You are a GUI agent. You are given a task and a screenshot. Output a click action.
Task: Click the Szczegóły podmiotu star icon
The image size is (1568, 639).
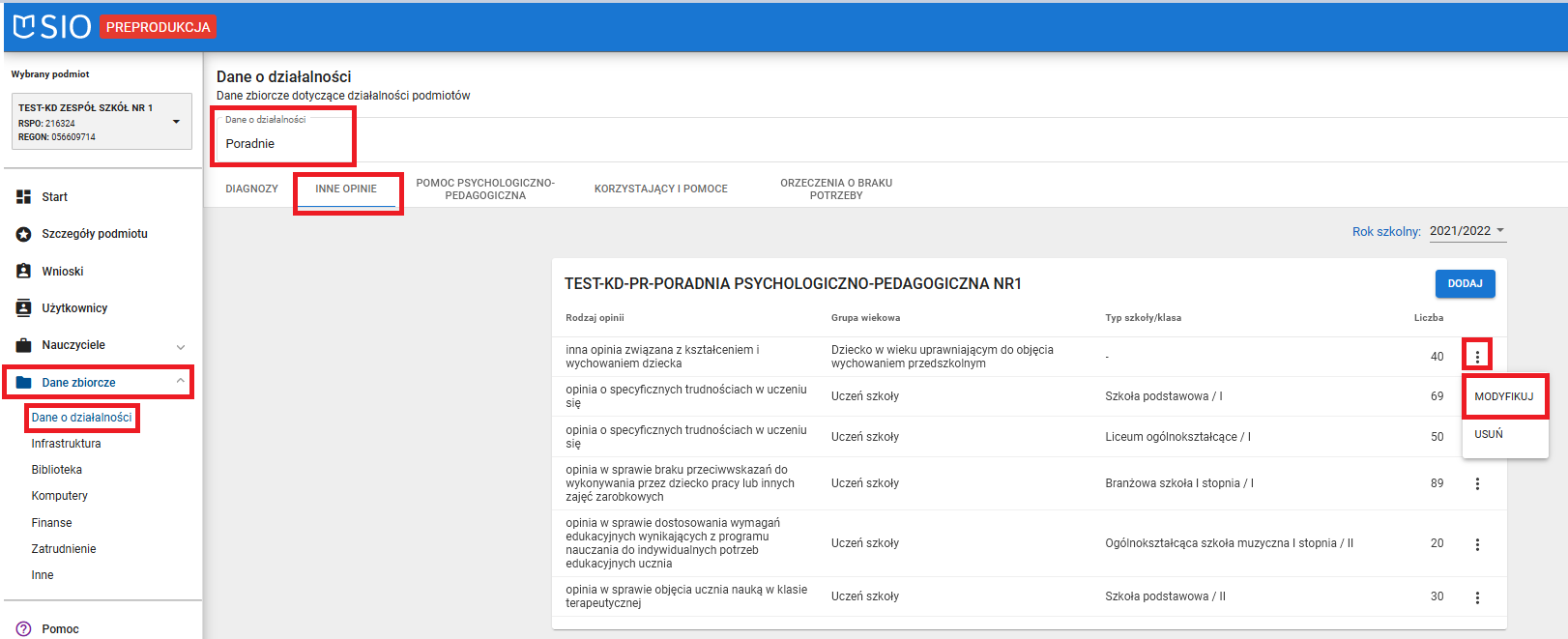(24, 234)
